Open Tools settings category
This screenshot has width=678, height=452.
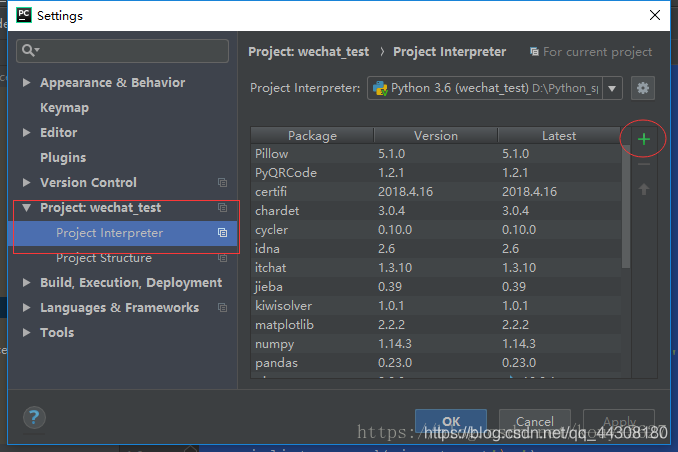tap(57, 333)
